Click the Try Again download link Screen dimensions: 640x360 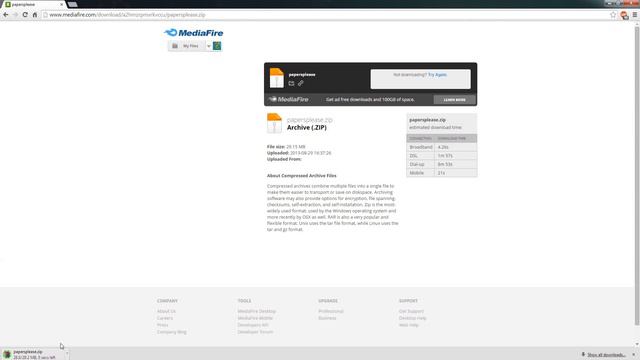tap(437, 75)
